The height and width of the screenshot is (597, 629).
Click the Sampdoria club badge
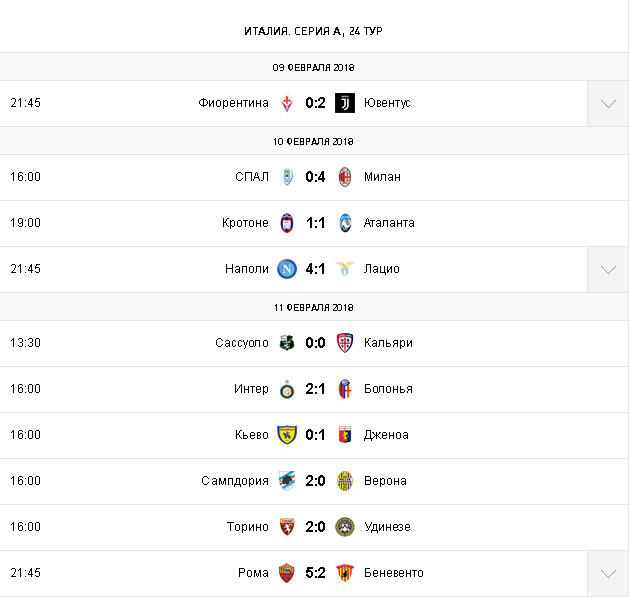[287, 481]
